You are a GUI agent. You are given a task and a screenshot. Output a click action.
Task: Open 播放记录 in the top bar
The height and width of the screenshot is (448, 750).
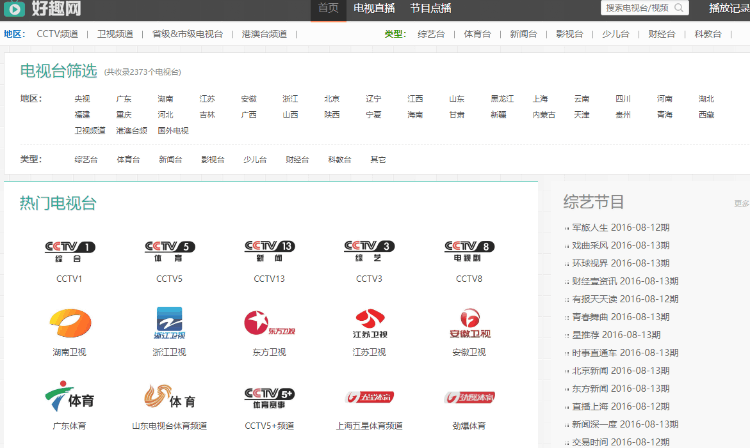point(729,8)
